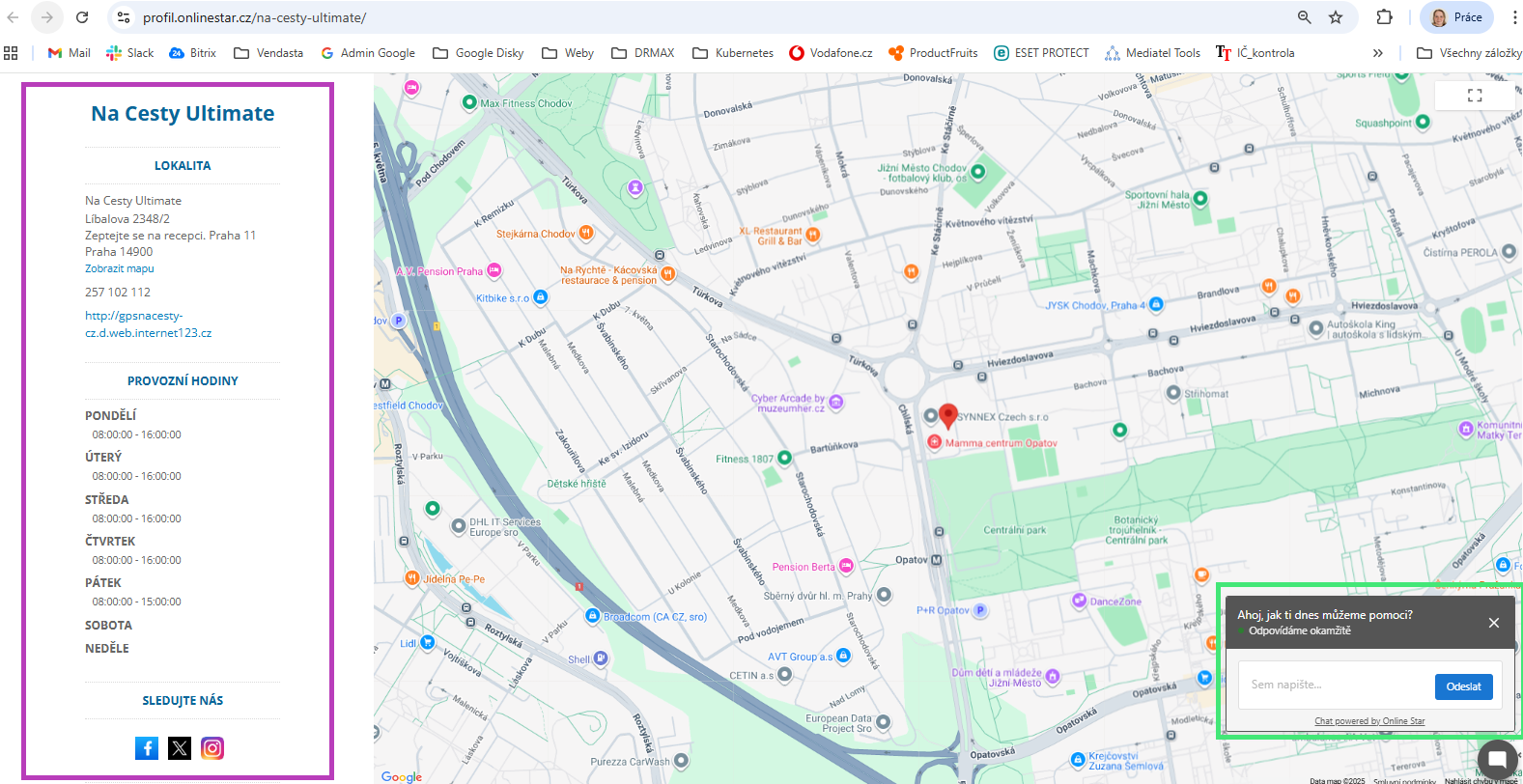Click the Fitness 1807 map marker
Screen dimensions: 1523x784
(784, 458)
